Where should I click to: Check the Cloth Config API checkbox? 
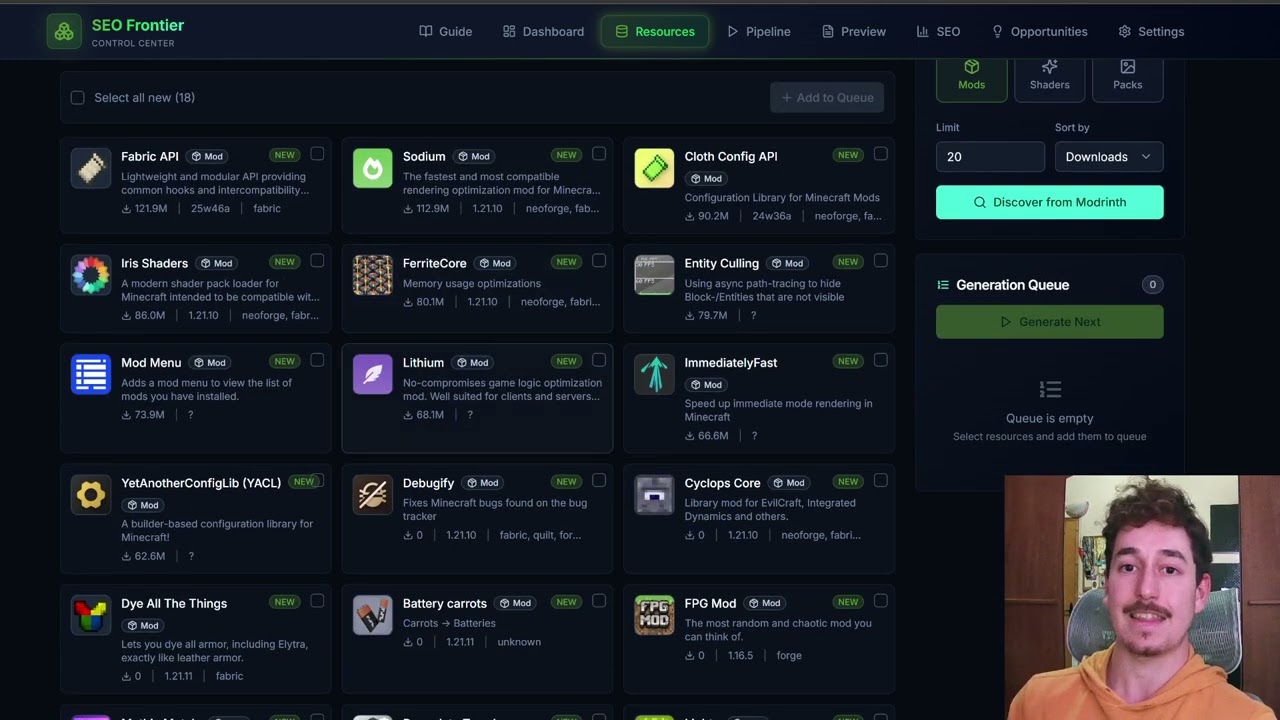click(880, 154)
